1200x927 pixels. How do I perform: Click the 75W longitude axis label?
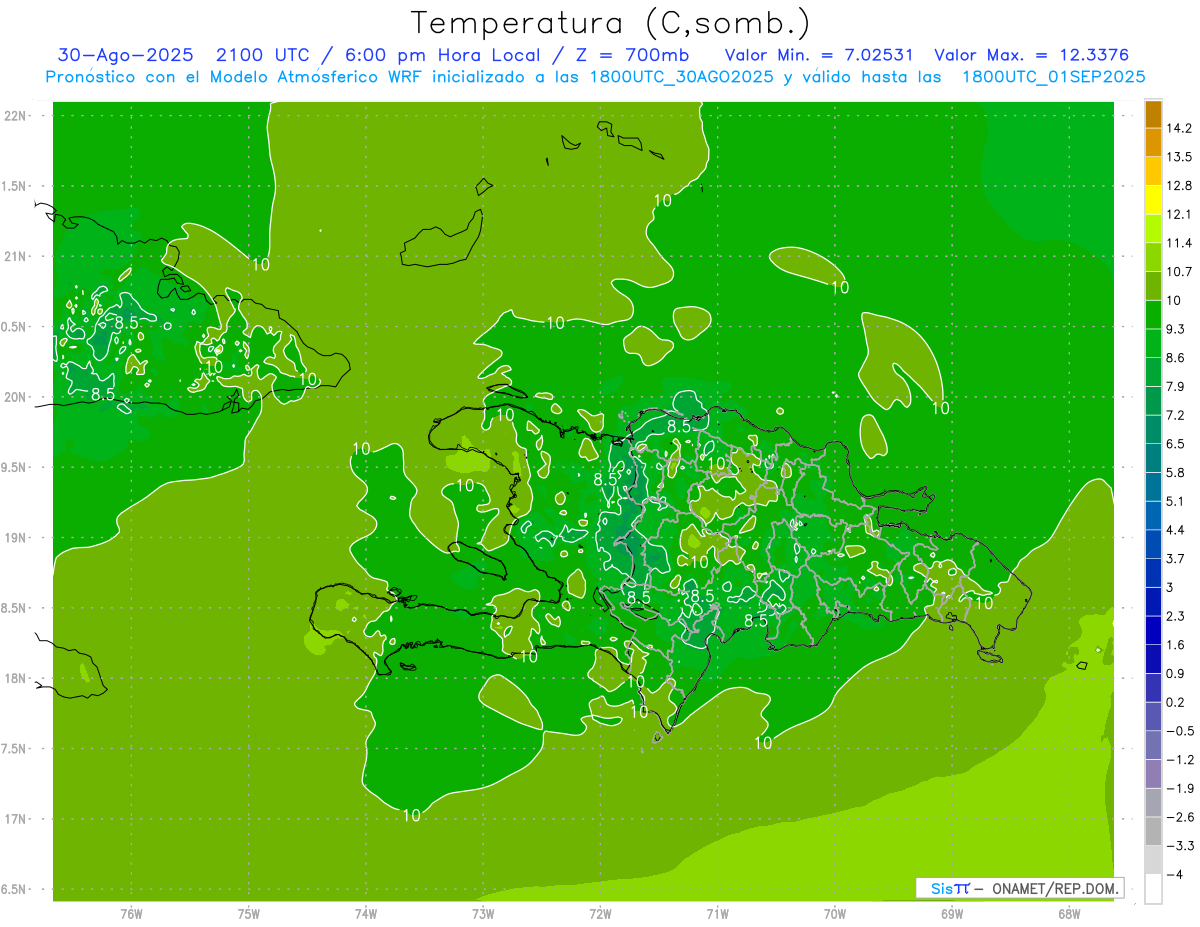[249, 913]
